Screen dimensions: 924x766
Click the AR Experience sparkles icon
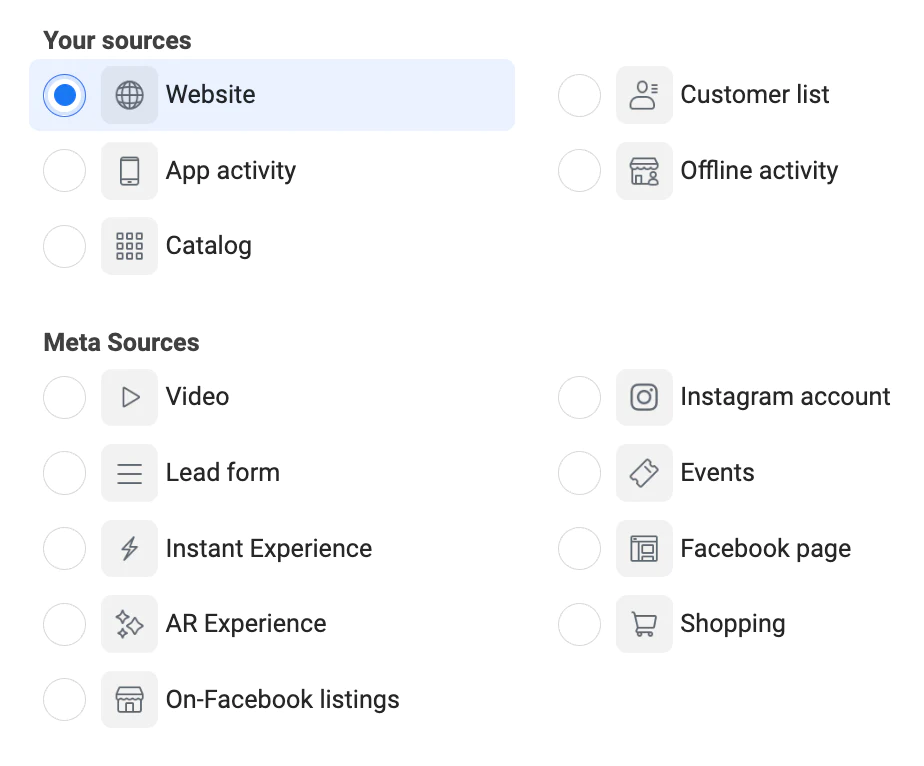coord(129,624)
